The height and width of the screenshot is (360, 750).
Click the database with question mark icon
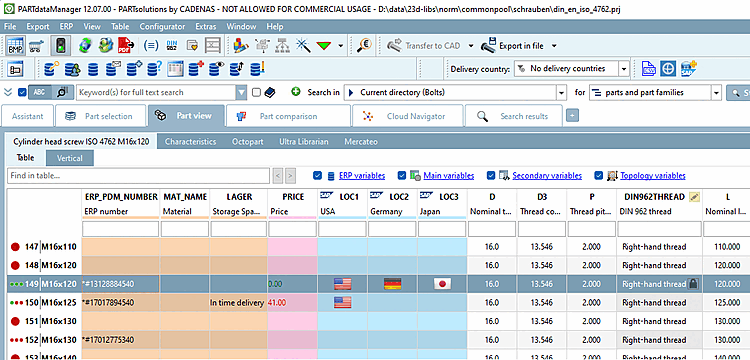coord(155,69)
